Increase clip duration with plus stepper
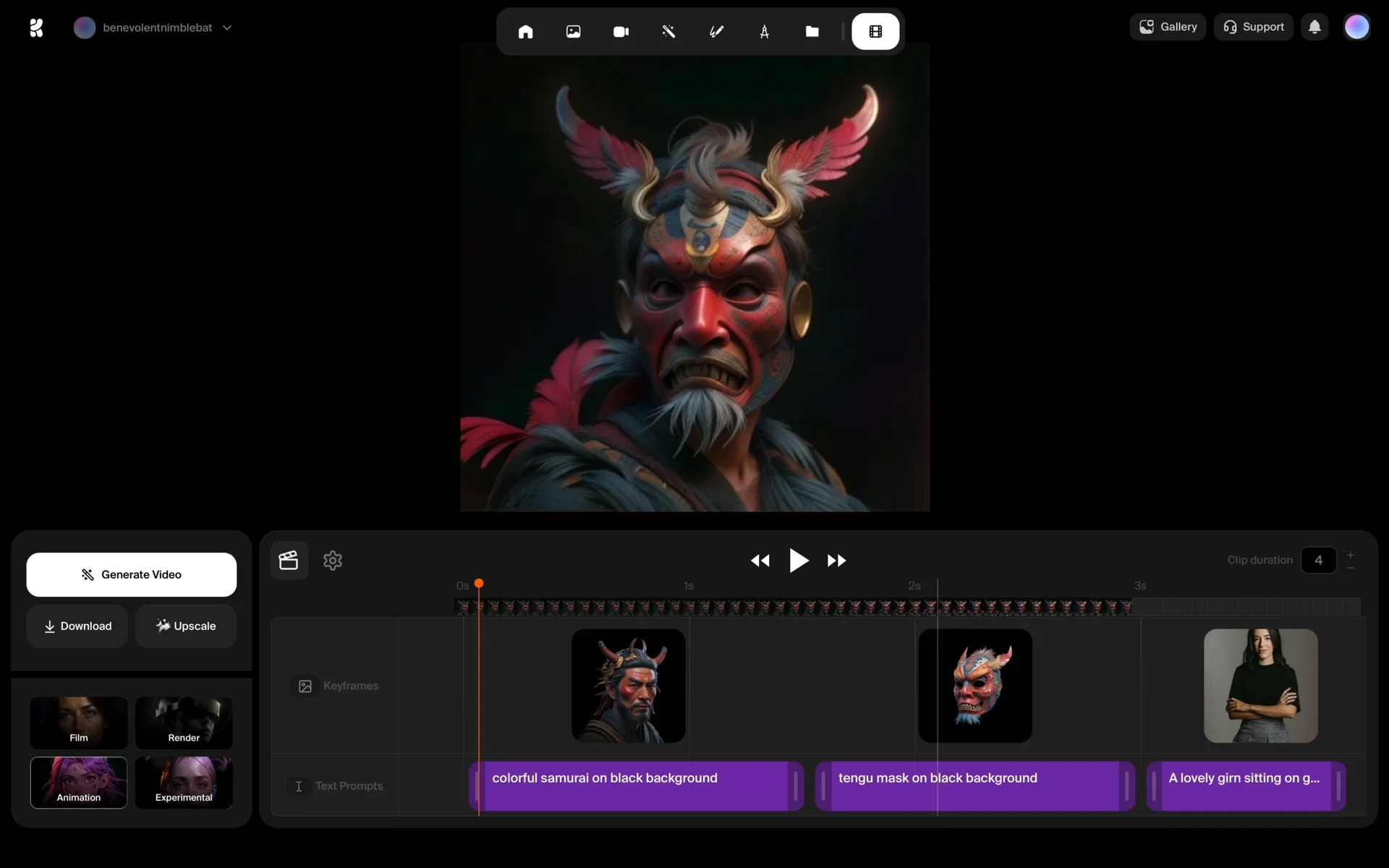Screen dimensions: 1389x868 click(x=1351, y=555)
